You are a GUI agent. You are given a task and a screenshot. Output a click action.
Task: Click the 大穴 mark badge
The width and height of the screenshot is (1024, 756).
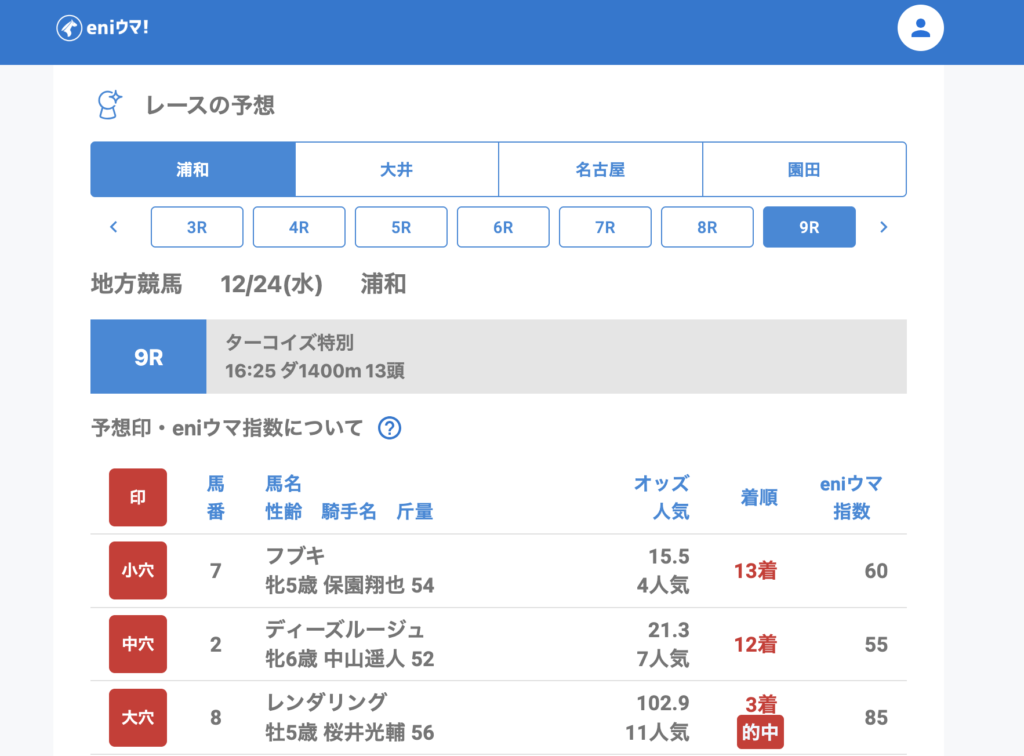click(138, 717)
